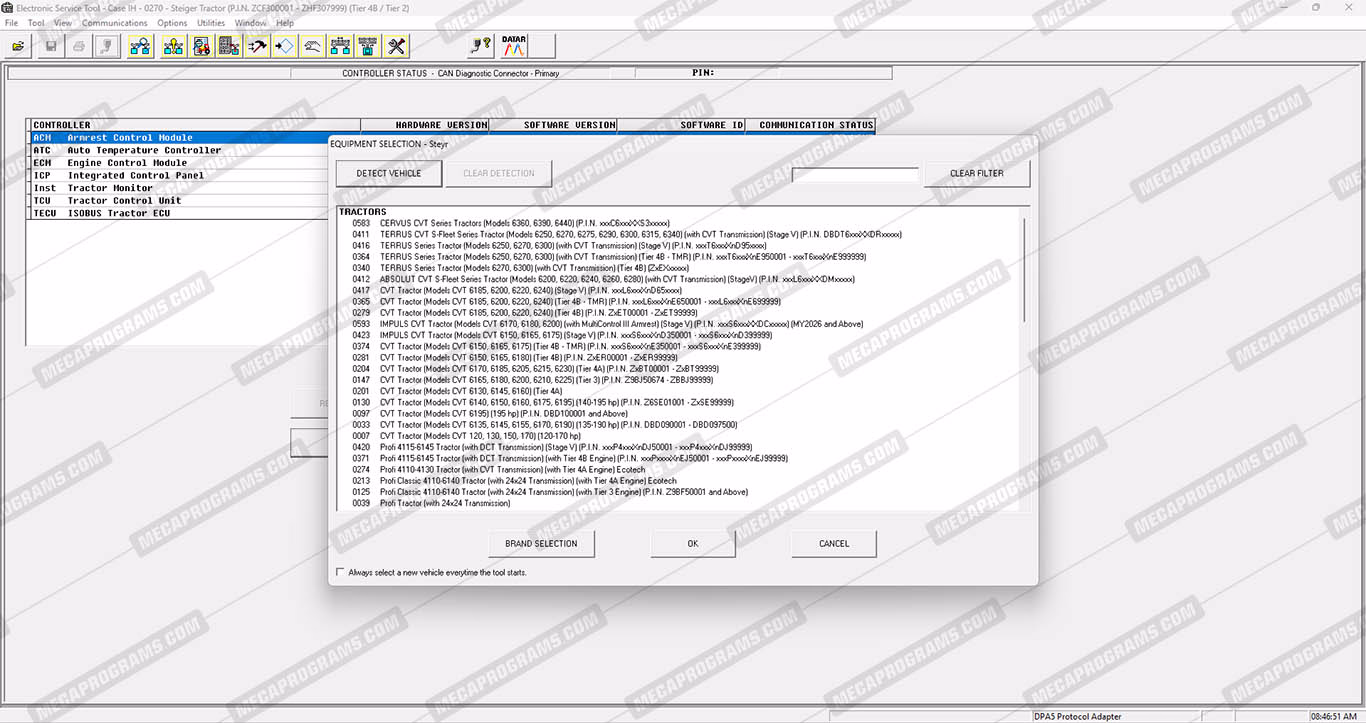
Task: Open the light bulb network diagnostics icon
Action: (x=174, y=46)
